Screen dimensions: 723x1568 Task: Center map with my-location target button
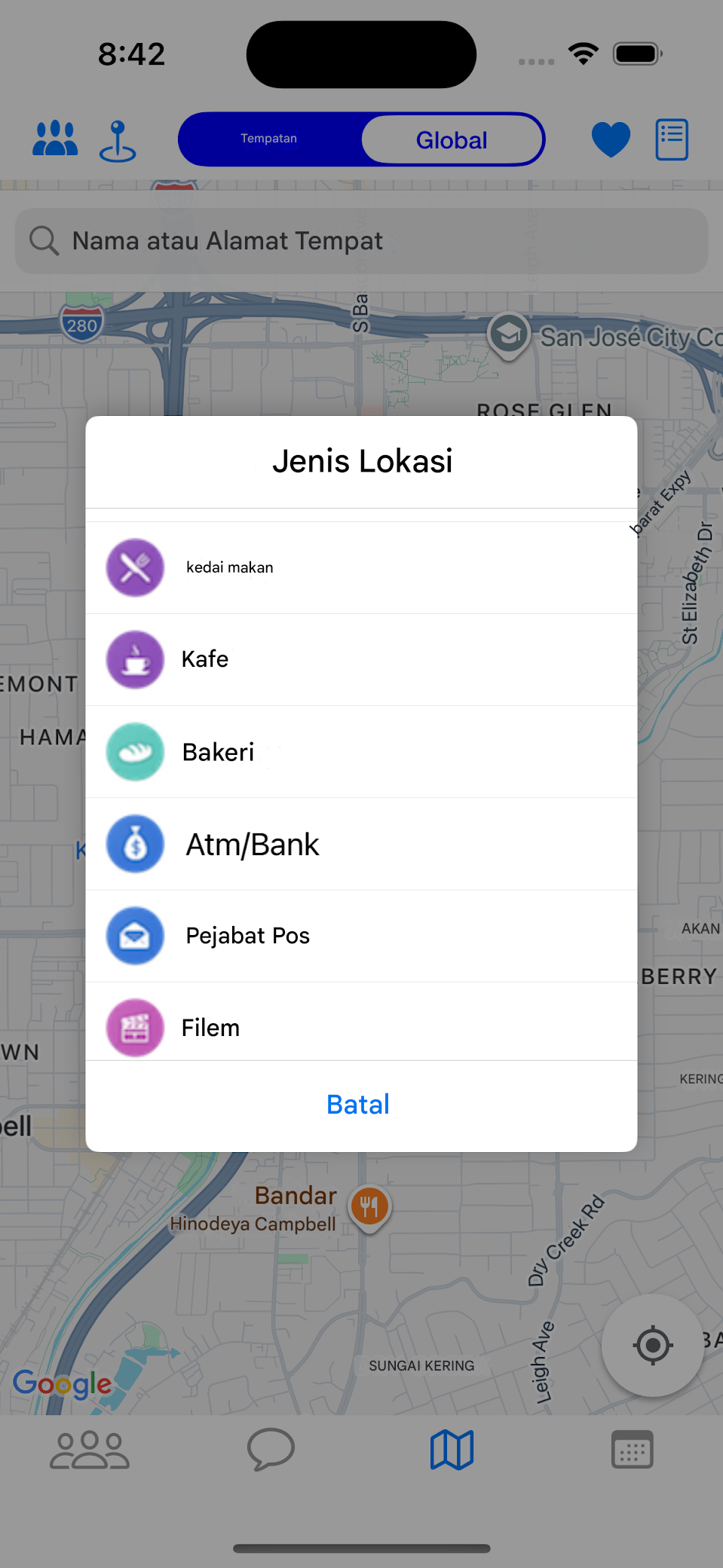pyautogui.click(x=653, y=1345)
